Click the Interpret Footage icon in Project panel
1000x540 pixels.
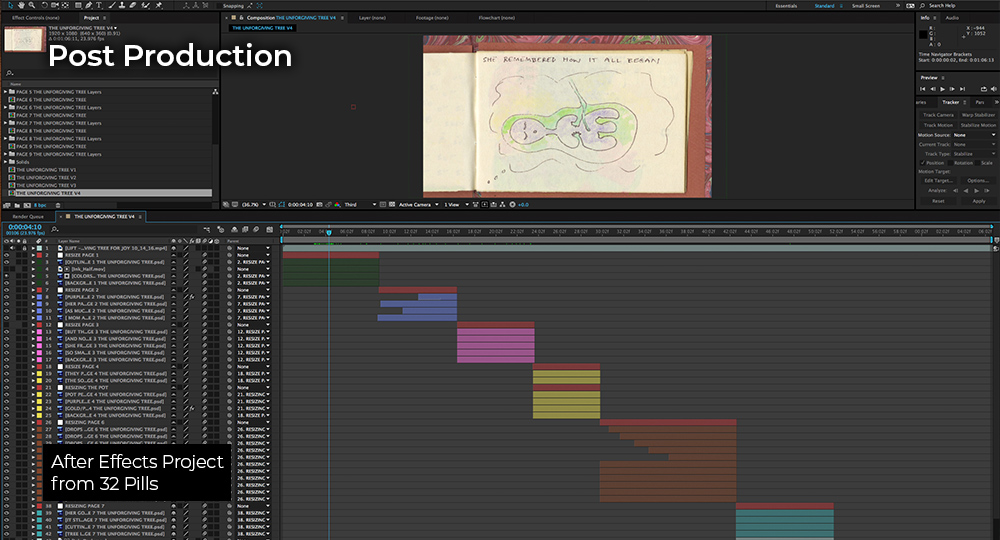point(6,205)
